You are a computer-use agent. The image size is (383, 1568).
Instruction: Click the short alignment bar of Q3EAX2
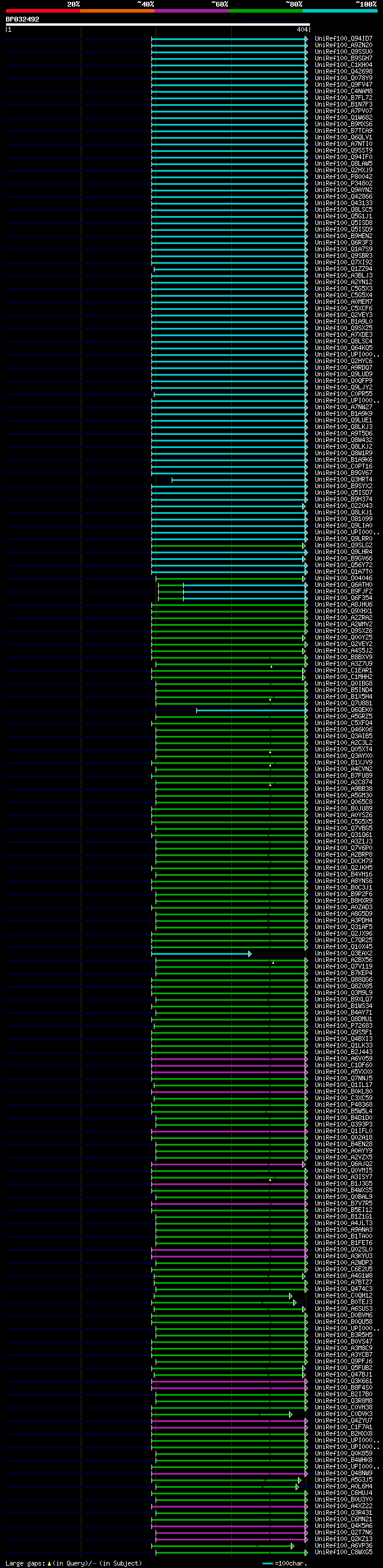click(202, 954)
